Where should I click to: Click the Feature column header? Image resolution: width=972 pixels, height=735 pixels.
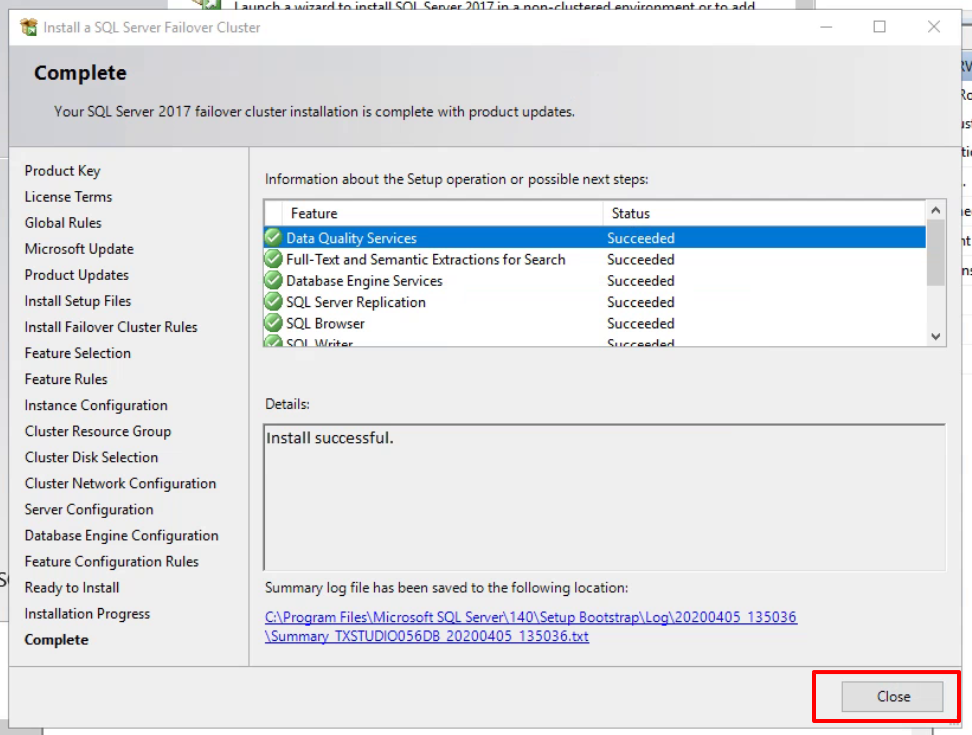[442, 213]
